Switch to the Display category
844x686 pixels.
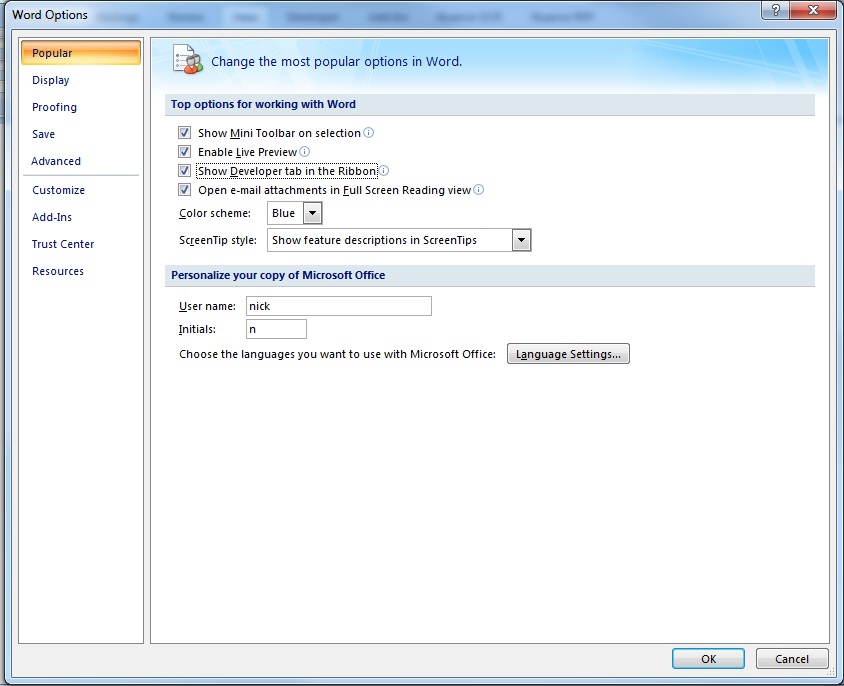pos(51,80)
